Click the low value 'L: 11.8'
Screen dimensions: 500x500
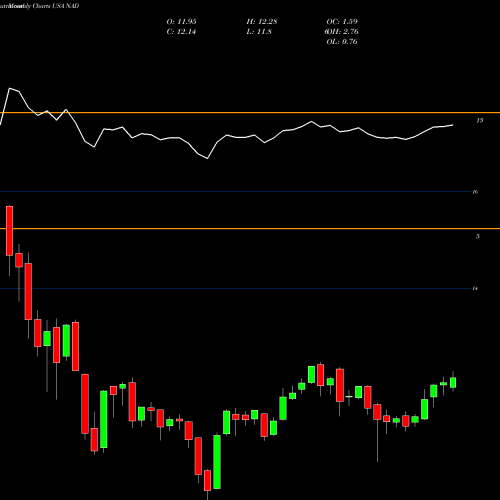click(x=259, y=32)
